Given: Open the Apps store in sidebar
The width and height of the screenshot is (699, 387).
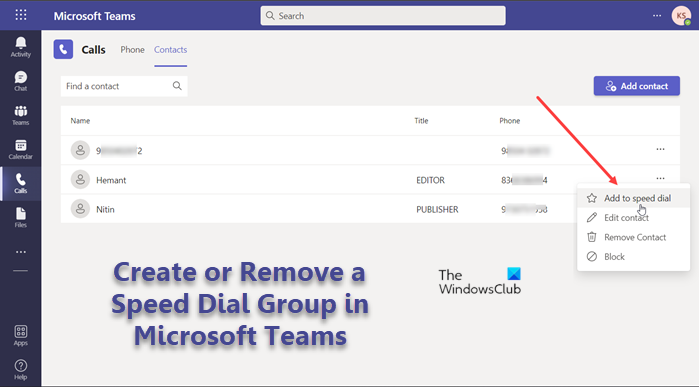Looking at the screenshot, I should coord(21,336).
